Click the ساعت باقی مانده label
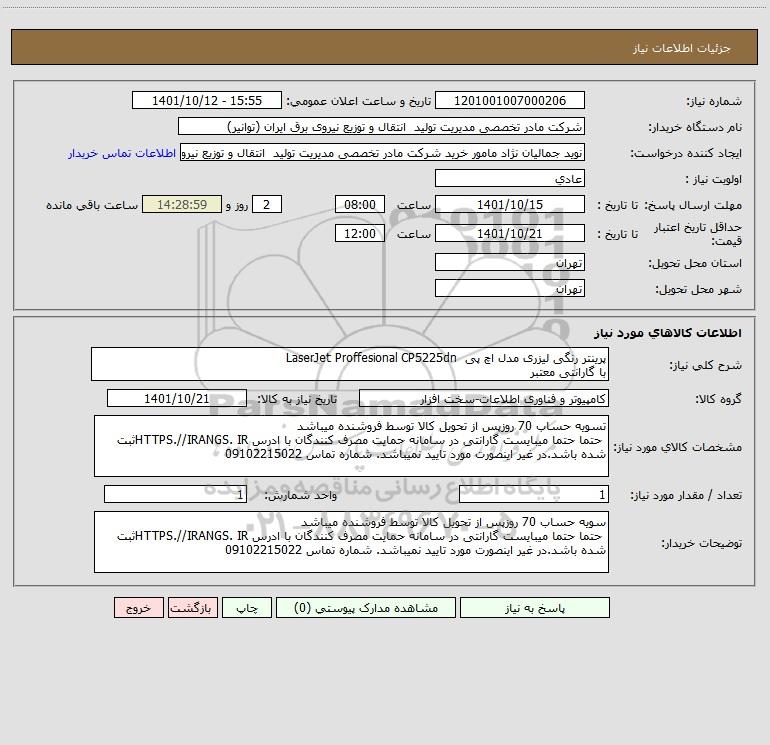Image resolution: width=770 pixels, height=745 pixels. coord(92,205)
